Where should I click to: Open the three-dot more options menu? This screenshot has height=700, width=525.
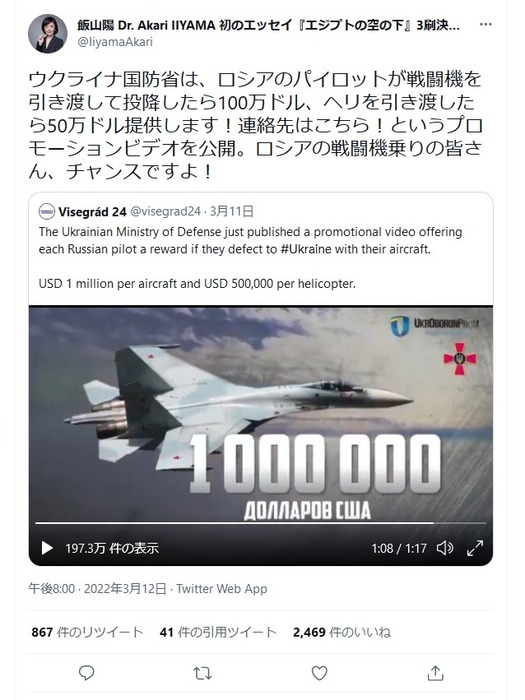pyautogui.click(x=485, y=25)
